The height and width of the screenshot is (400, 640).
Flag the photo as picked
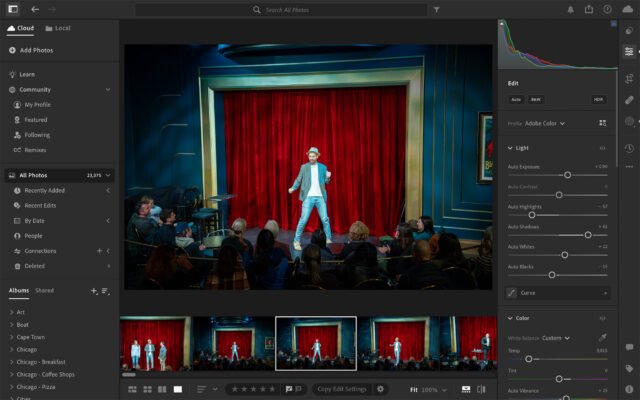289,389
